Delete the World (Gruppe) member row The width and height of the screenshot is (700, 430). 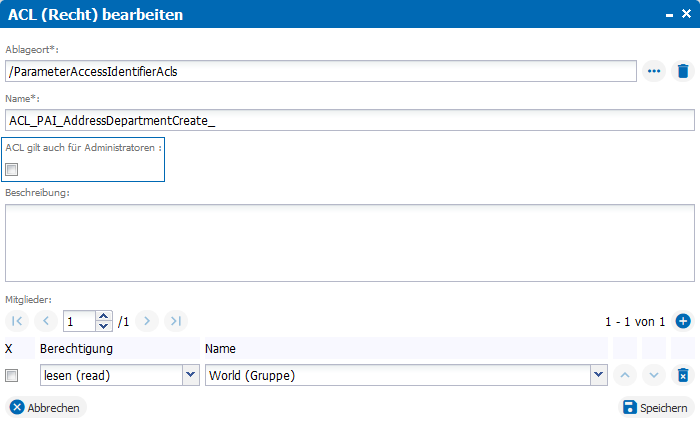(683, 375)
